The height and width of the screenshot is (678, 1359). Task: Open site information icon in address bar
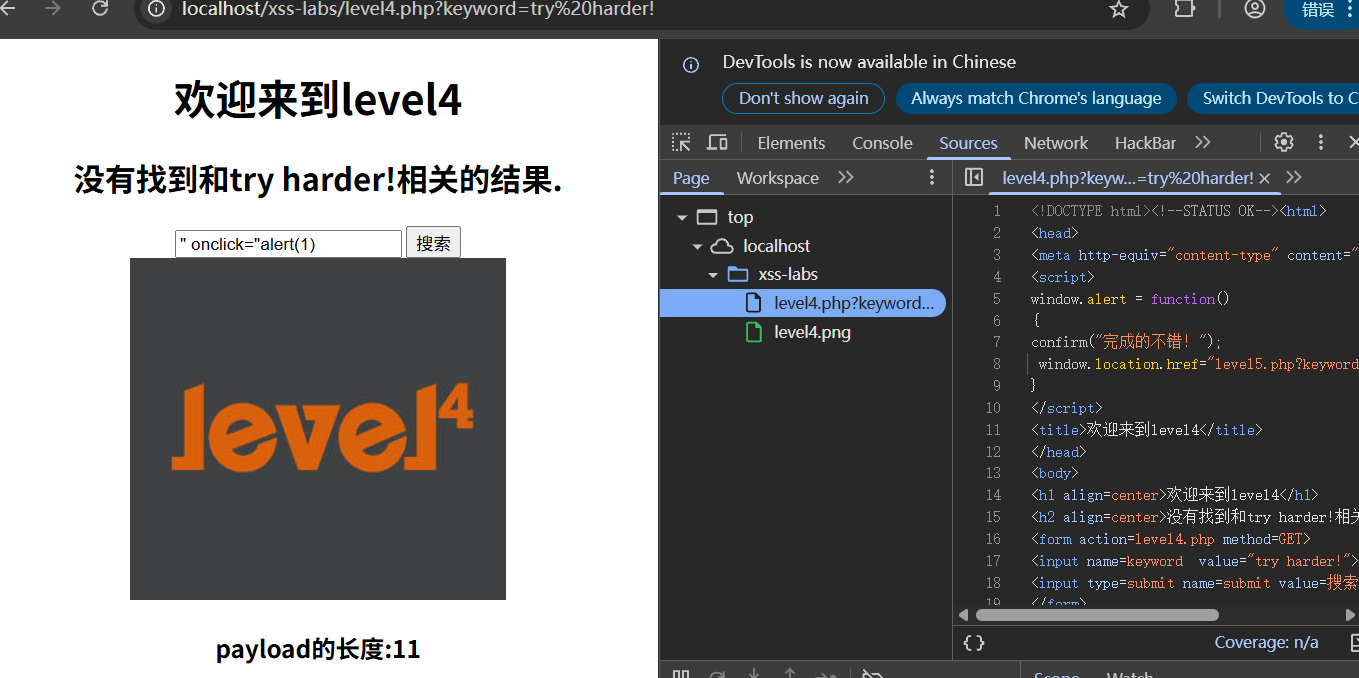[x=156, y=9]
